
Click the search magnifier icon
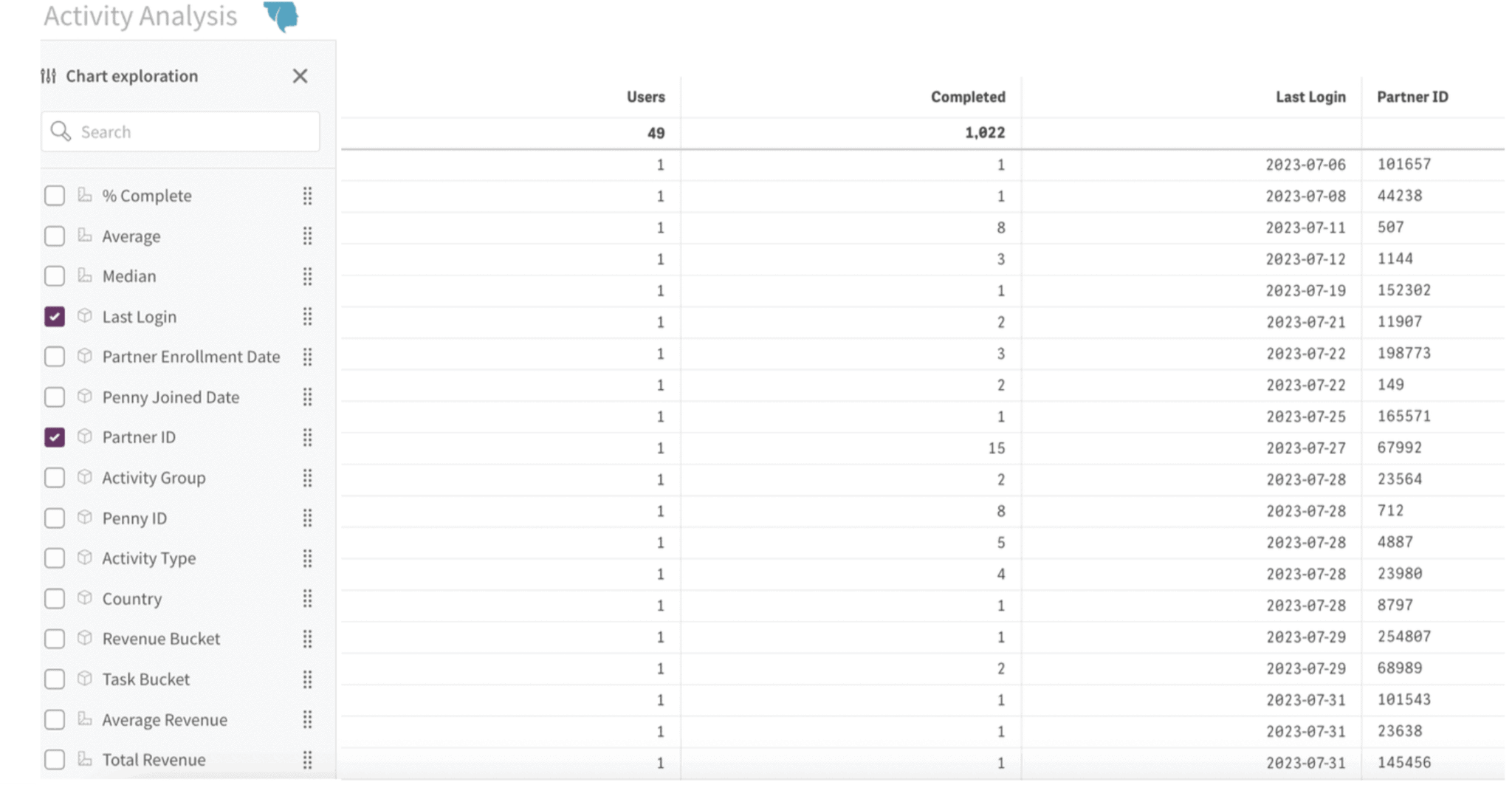click(61, 131)
